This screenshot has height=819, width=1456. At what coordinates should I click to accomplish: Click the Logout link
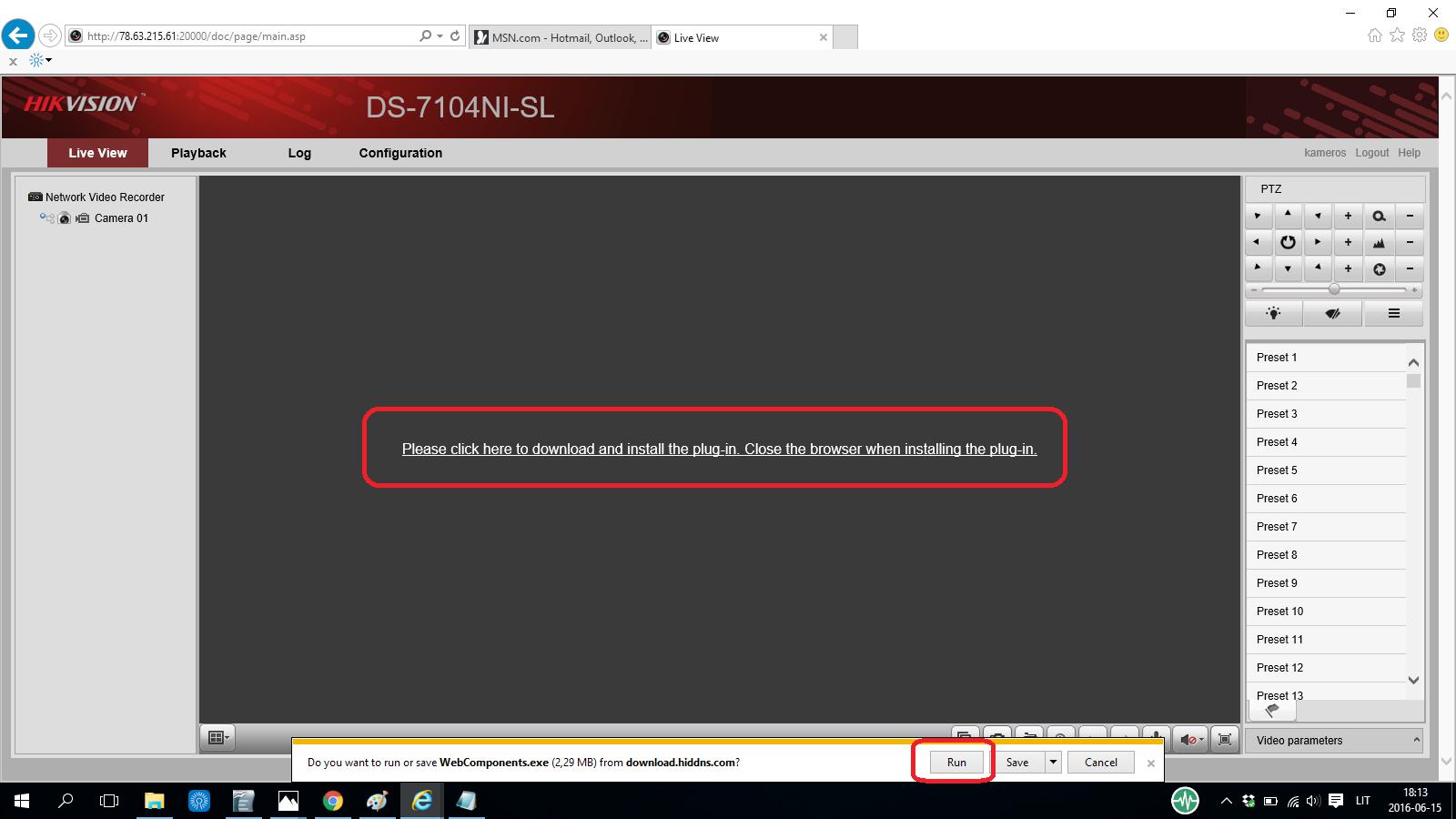coord(1371,153)
